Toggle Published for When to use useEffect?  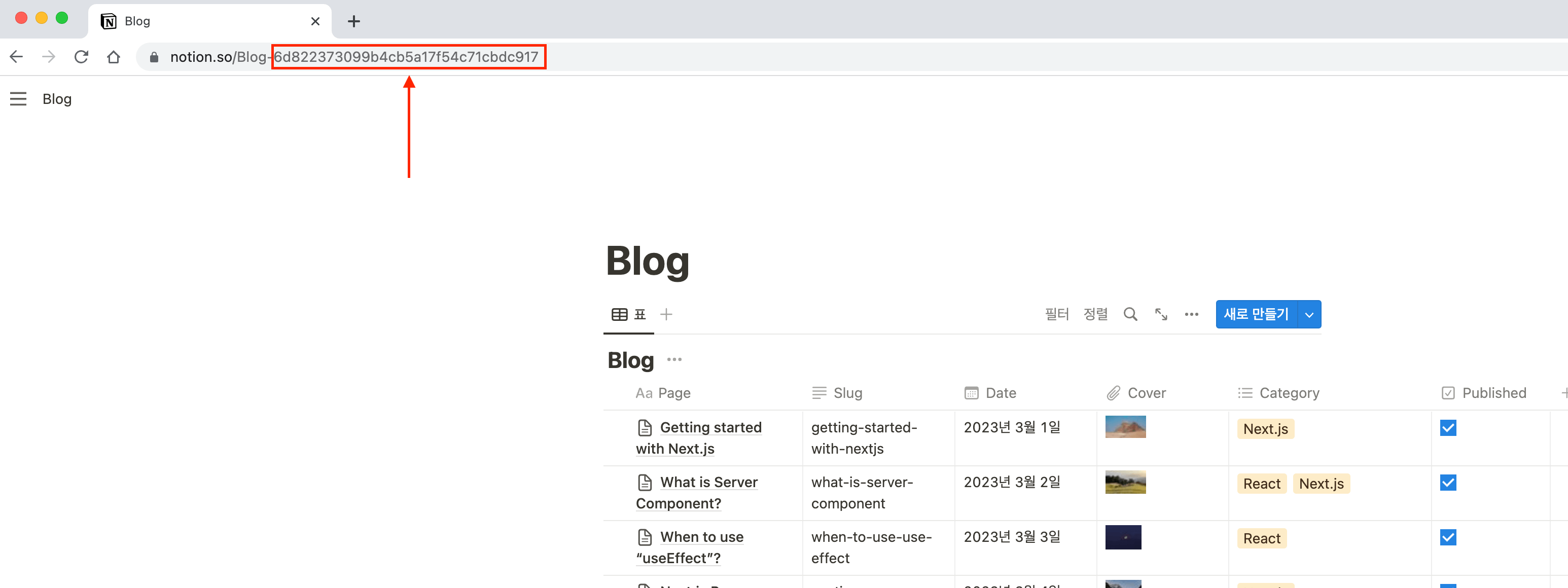(x=1448, y=537)
